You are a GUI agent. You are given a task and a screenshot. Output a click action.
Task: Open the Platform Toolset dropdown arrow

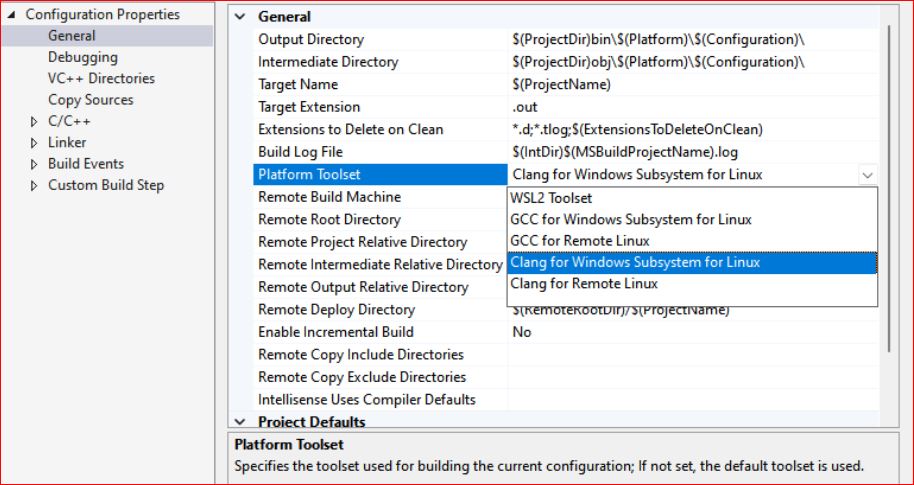click(x=867, y=175)
